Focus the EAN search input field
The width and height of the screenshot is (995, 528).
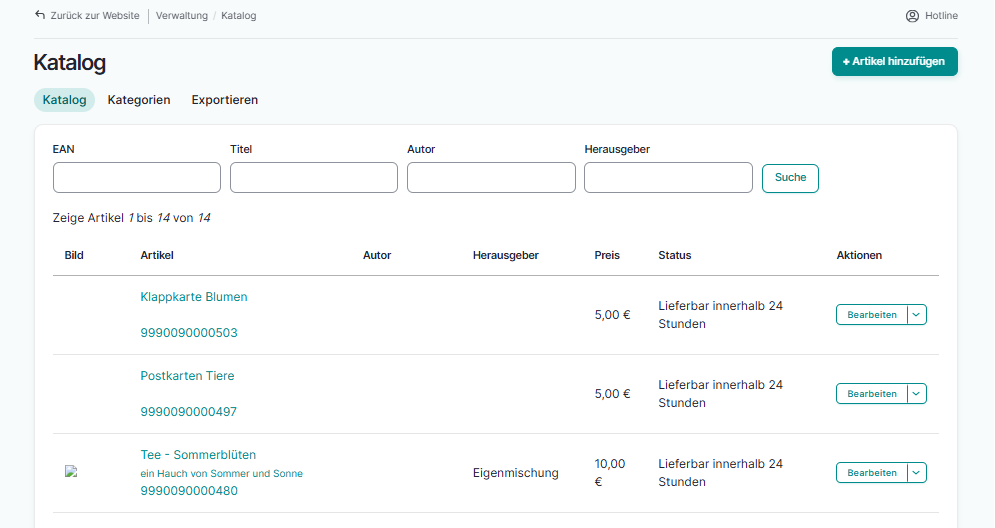[137, 178]
